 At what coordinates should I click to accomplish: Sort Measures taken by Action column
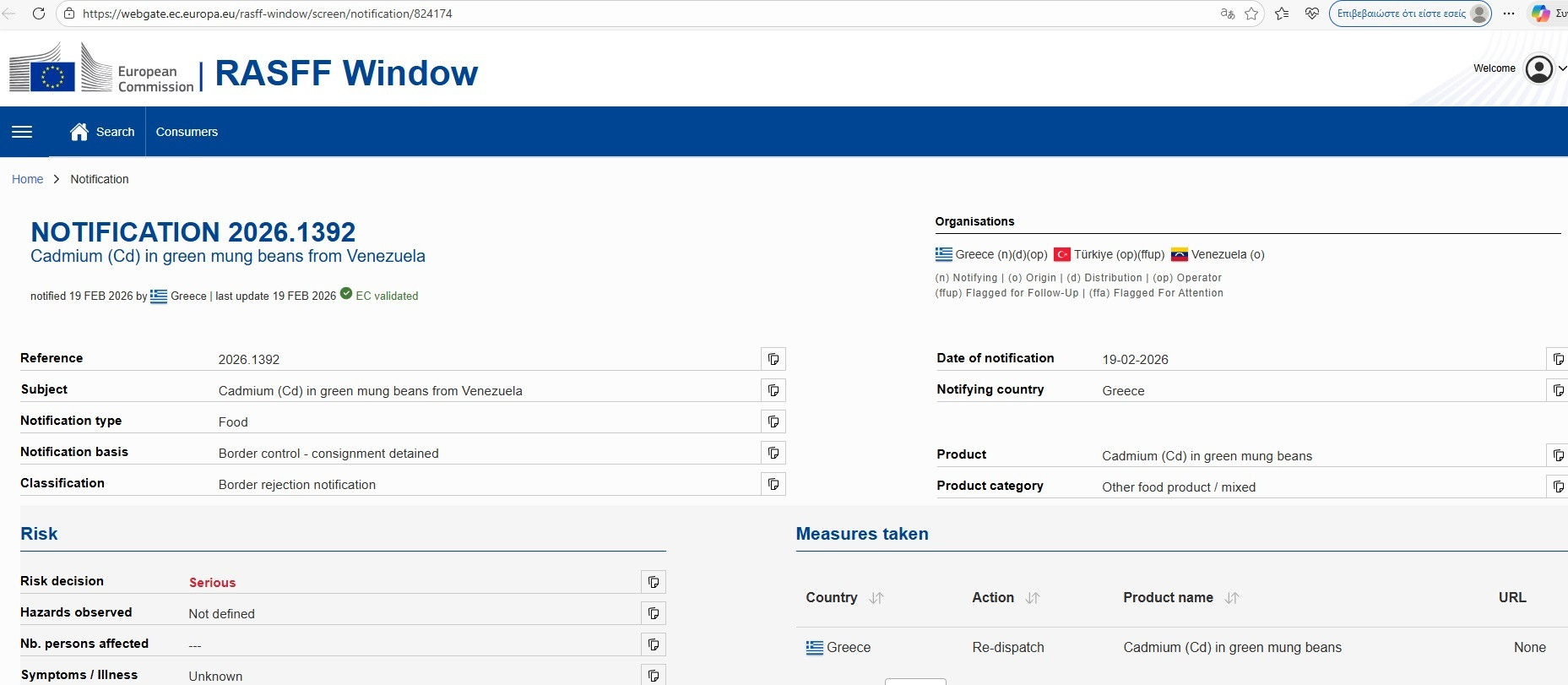pos(1032,598)
